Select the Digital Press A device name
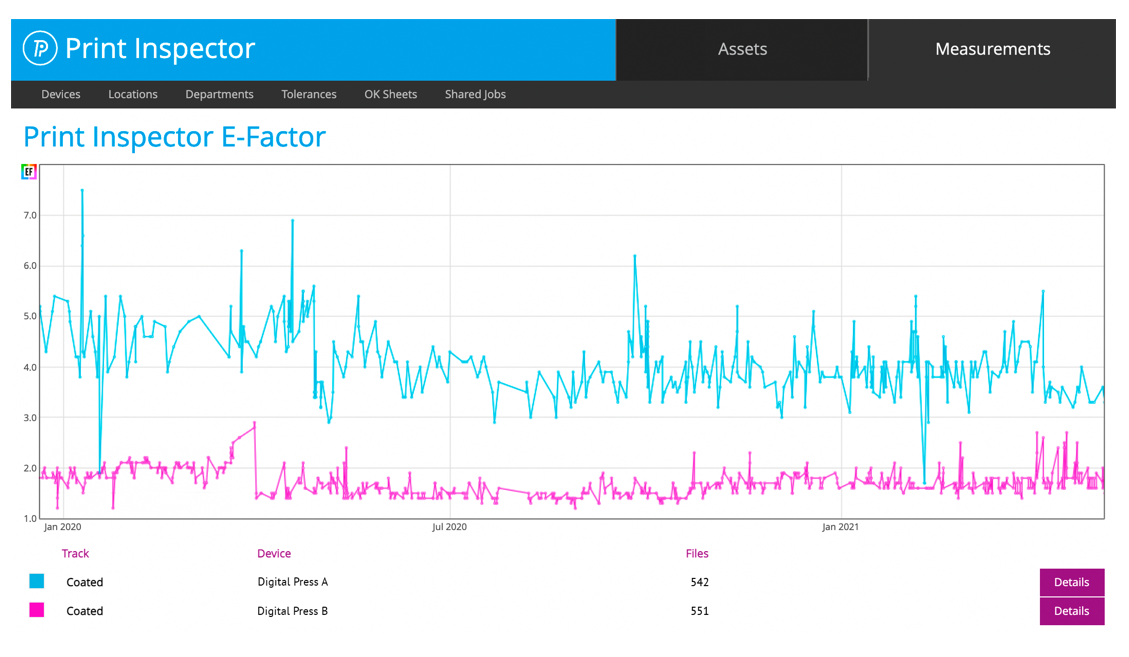This screenshot has height=657, width=1129. (x=292, y=582)
